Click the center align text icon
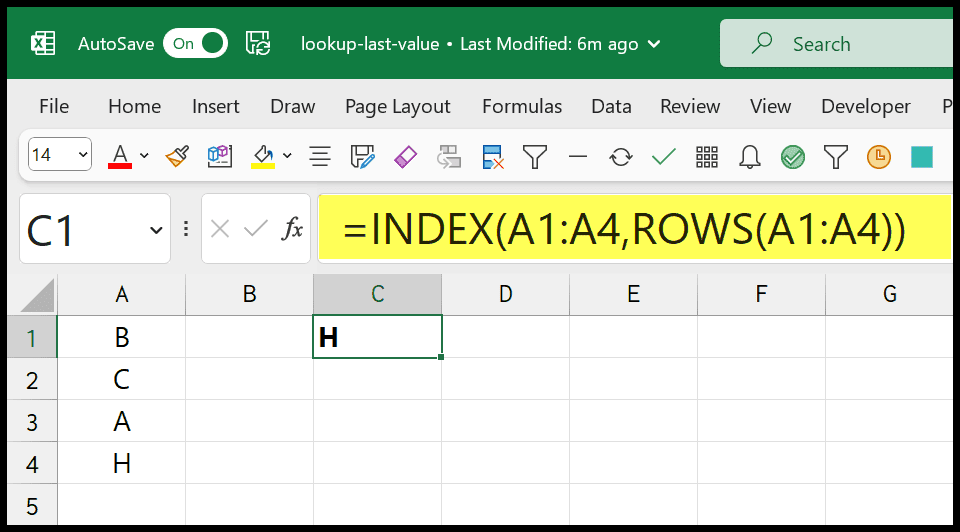 (x=320, y=157)
